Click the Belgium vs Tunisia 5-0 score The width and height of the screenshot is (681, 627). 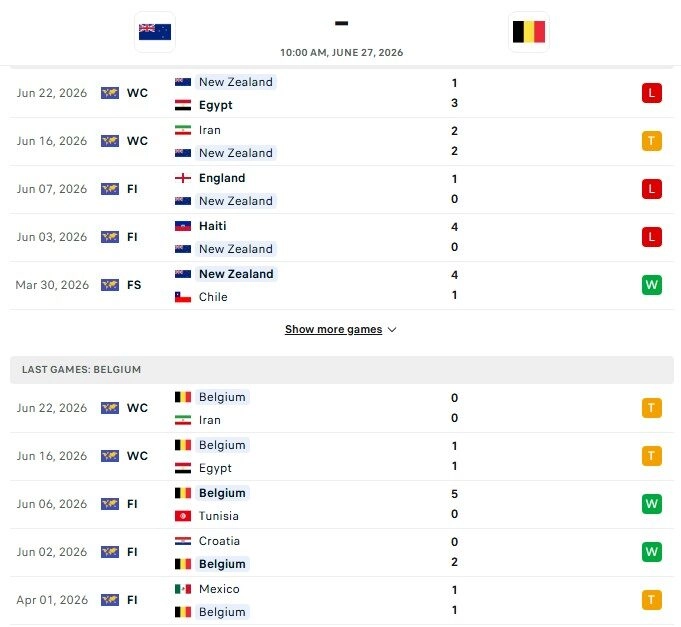point(454,504)
